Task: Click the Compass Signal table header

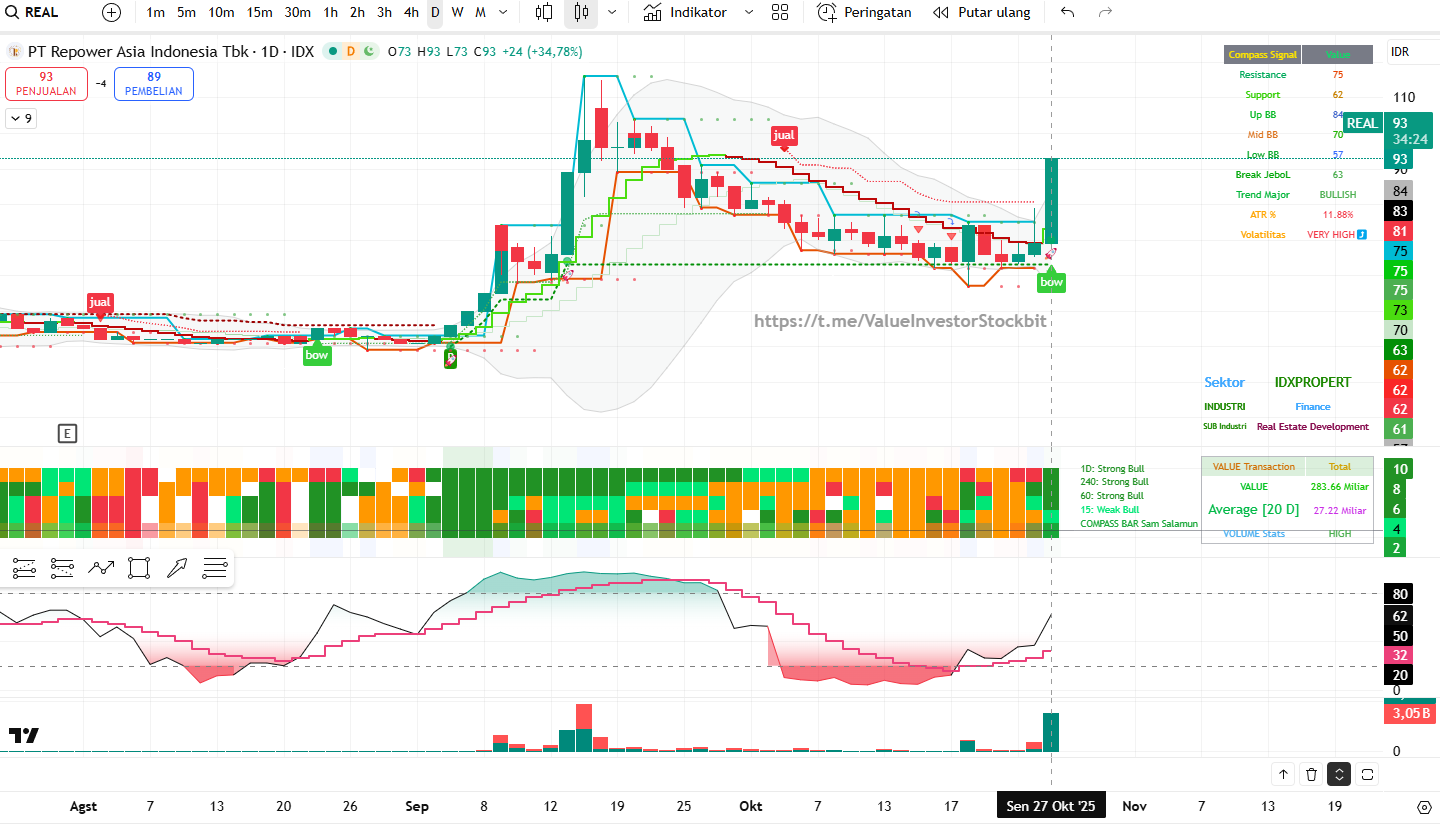Action: [x=1263, y=55]
